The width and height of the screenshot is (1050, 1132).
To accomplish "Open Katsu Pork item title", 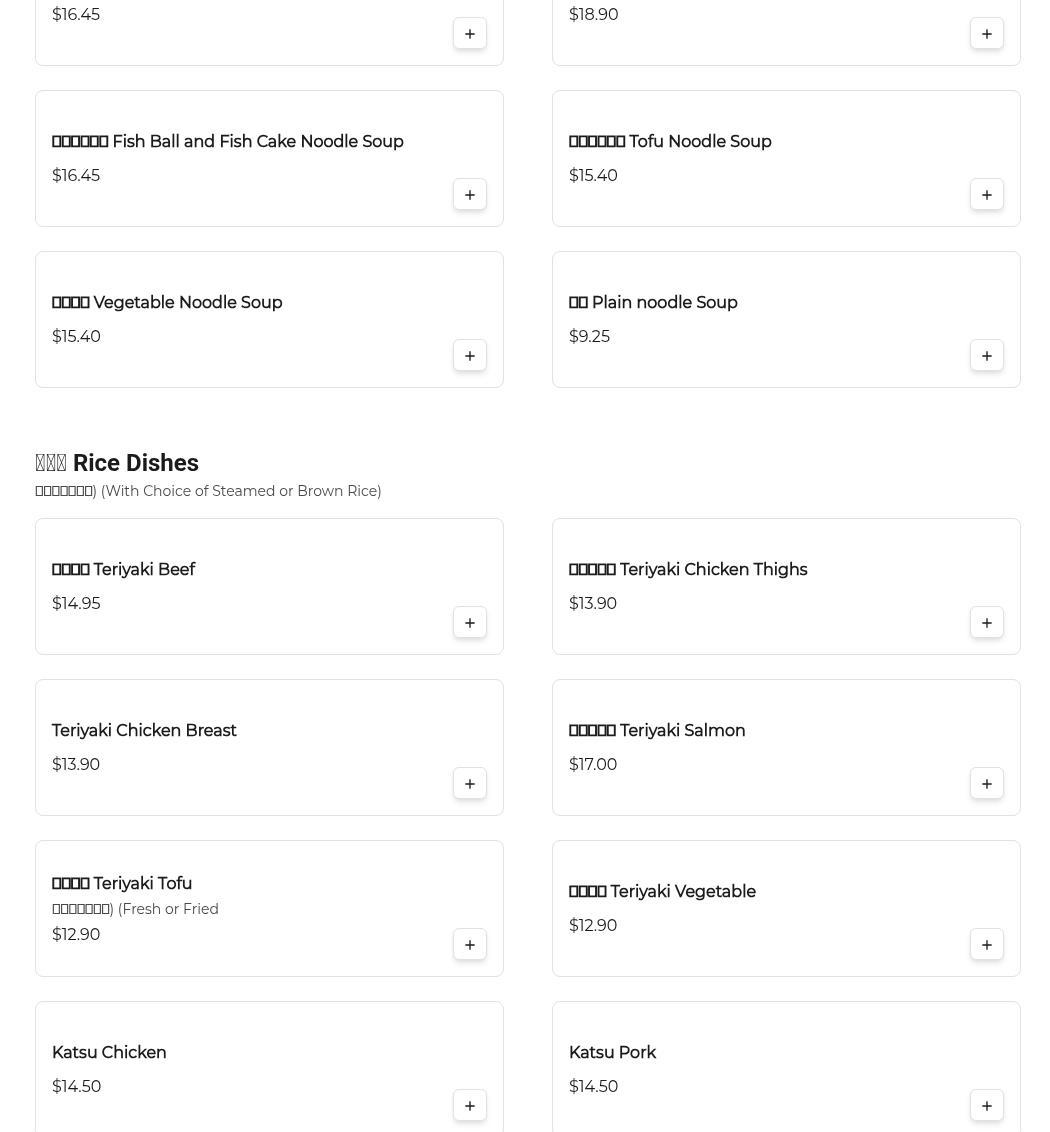I will coord(612,1053).
